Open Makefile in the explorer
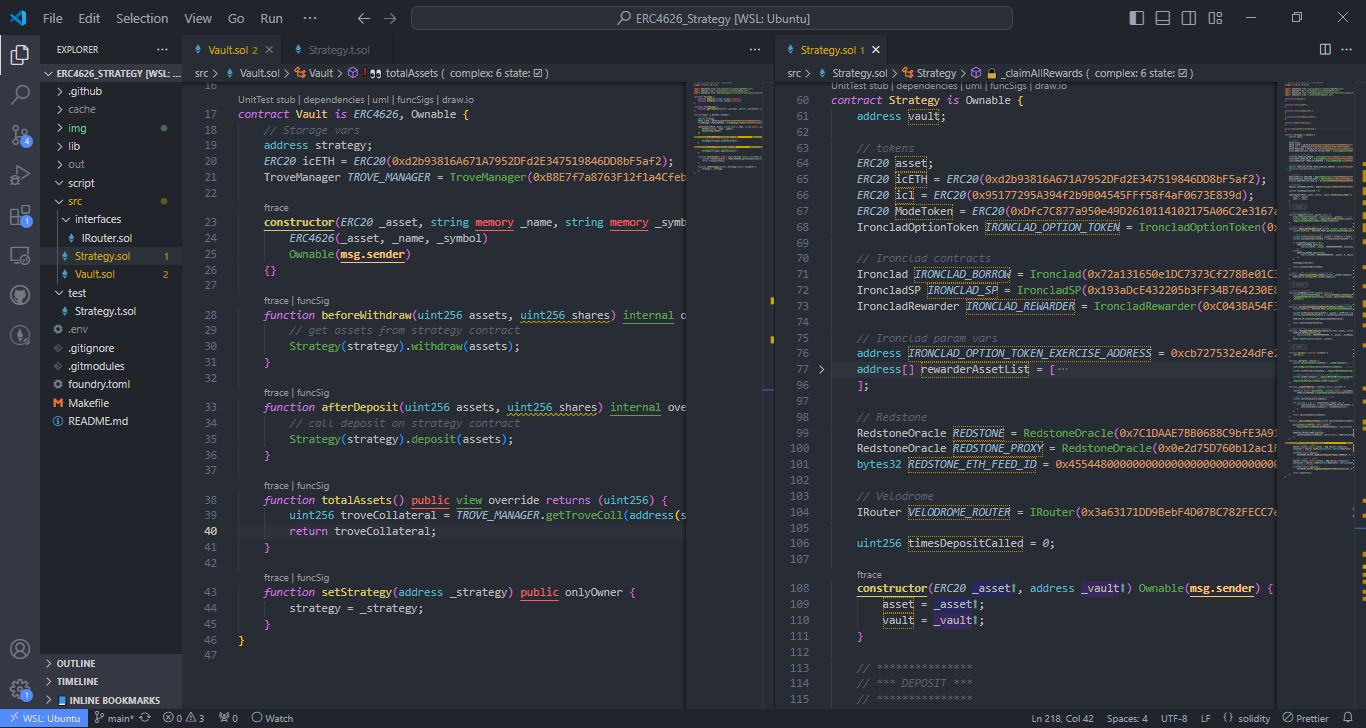Viewport: 1366px width, 728px height. [x=112, y=403]
